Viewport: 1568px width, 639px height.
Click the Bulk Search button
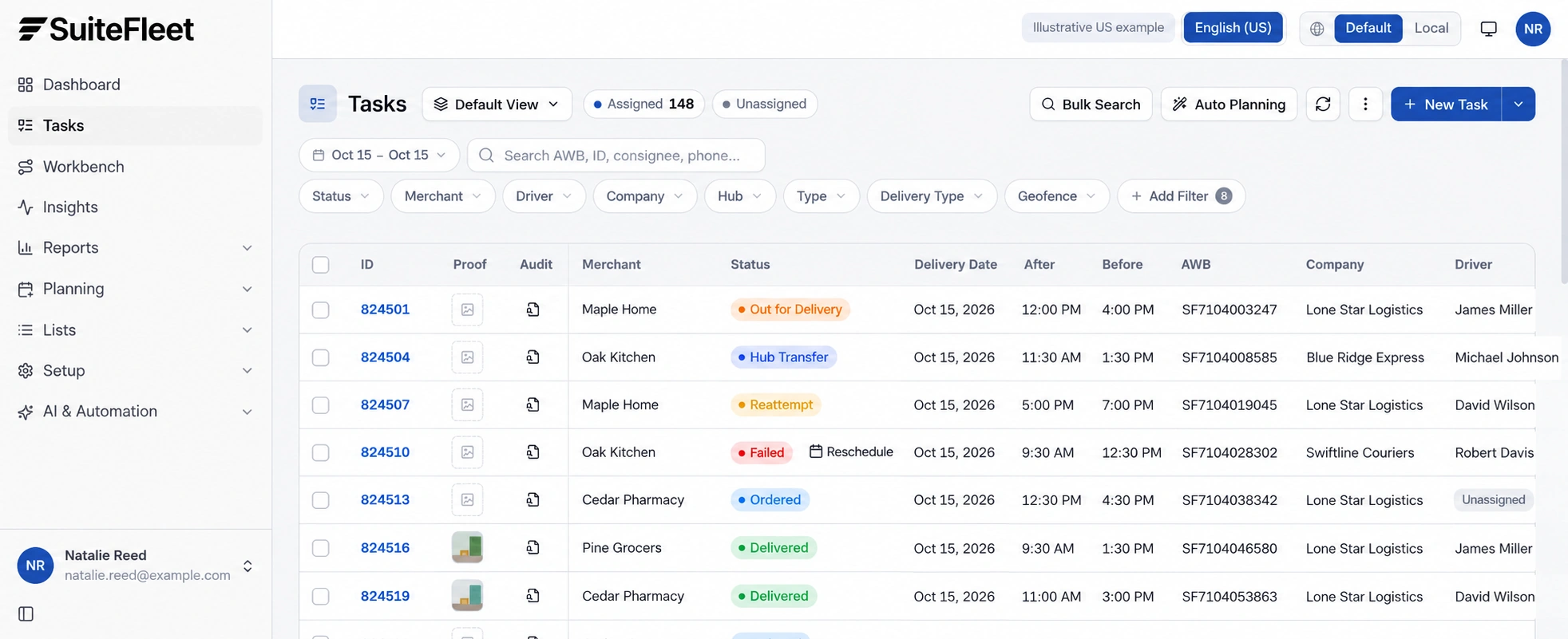coord(1091,105)
